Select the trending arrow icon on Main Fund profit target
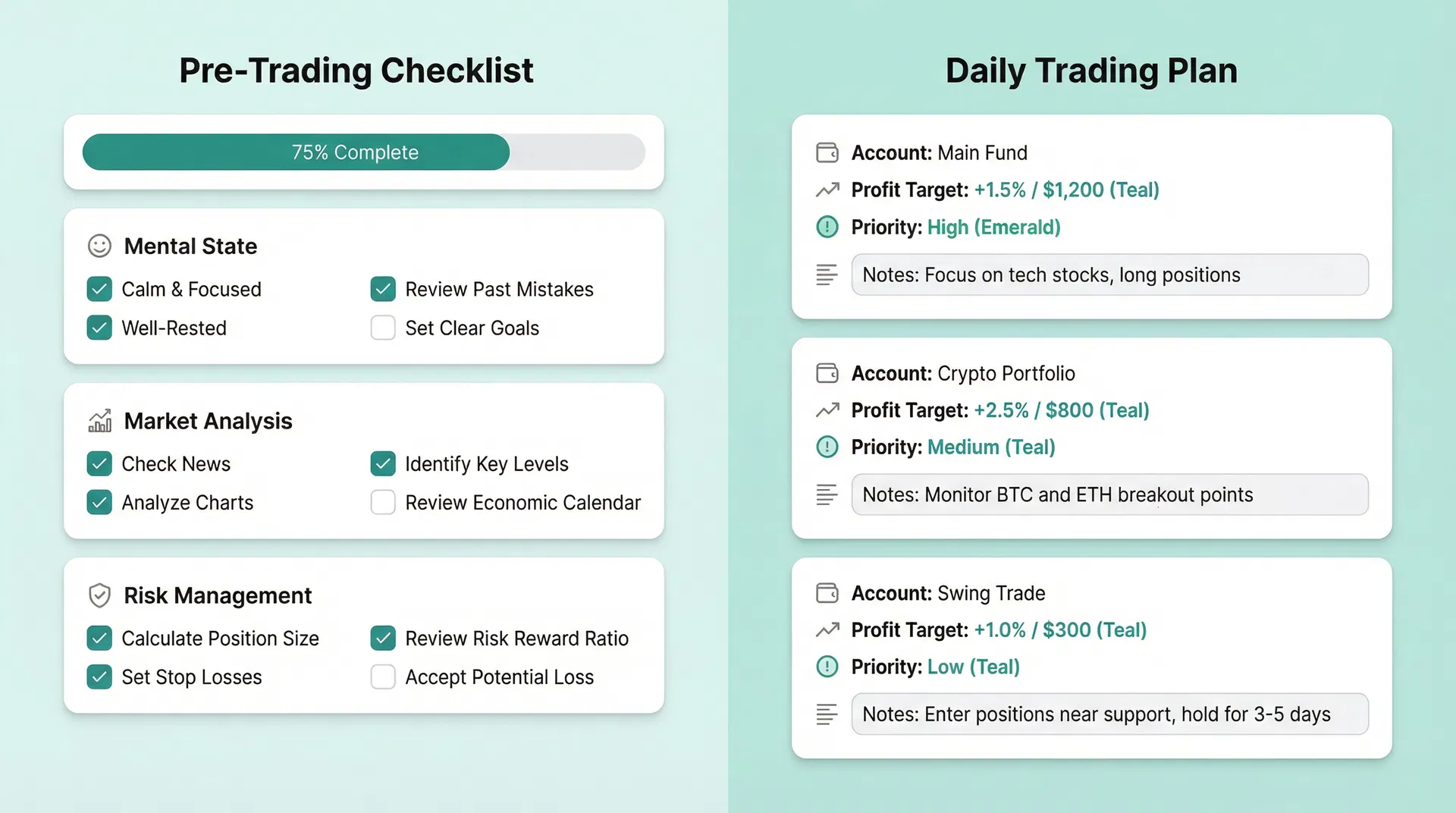 point(827,190)
